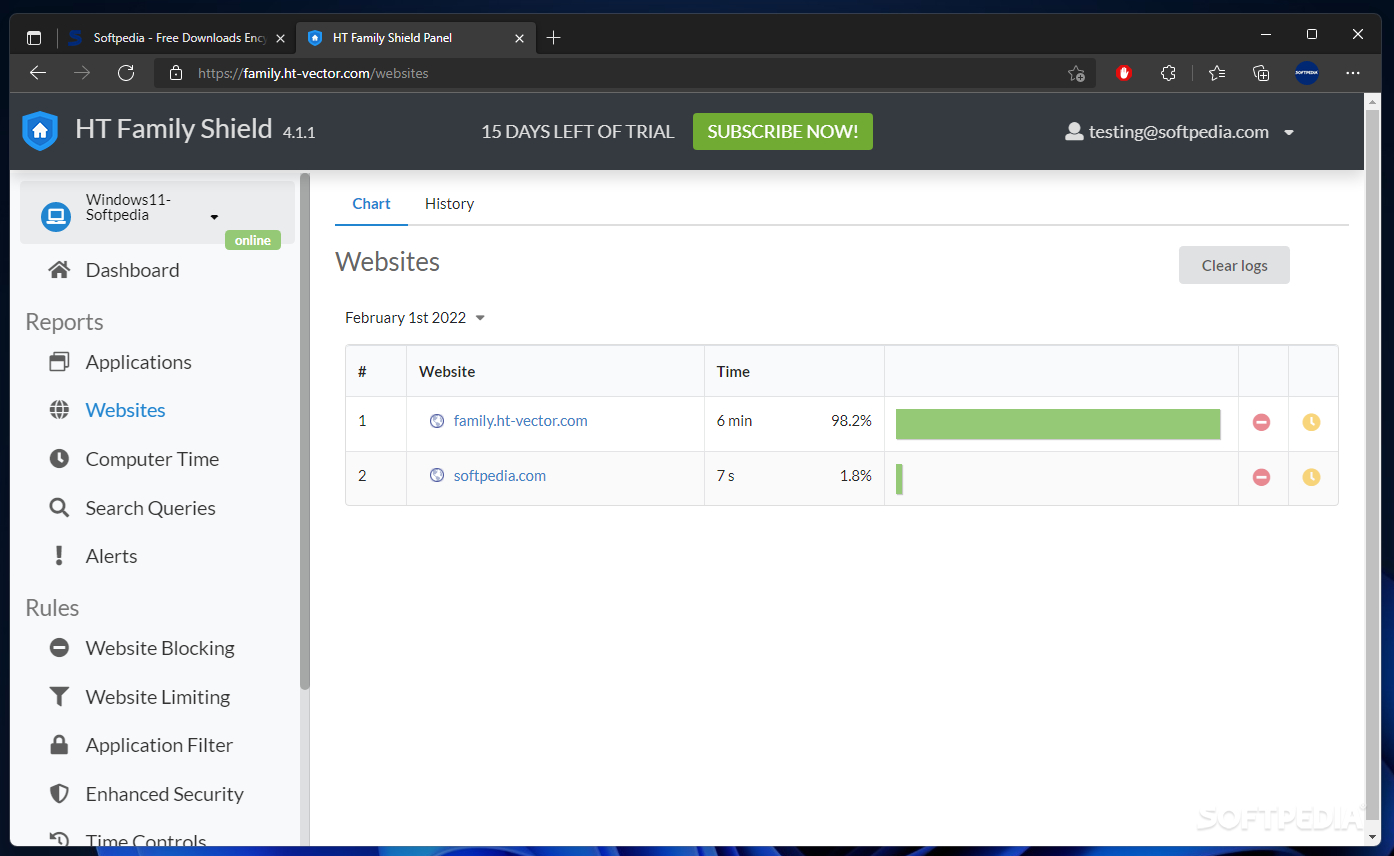
Task: Open the tab actions menu icon
Action: tap(34, 38)
